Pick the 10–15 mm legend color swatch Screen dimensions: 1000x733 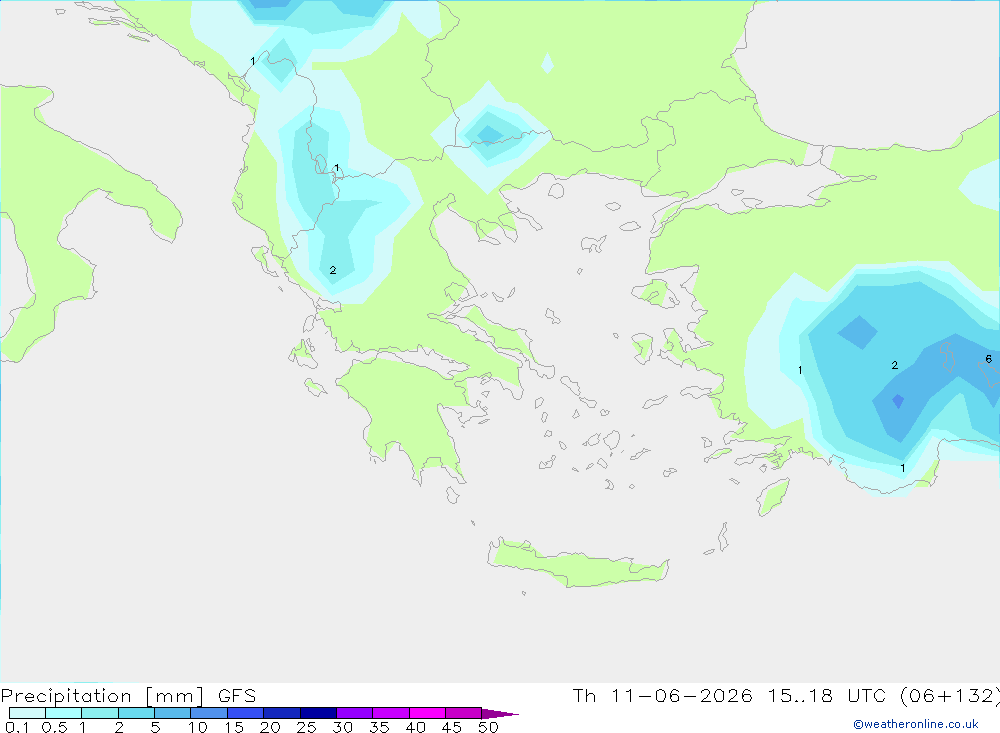click(209, 713)
